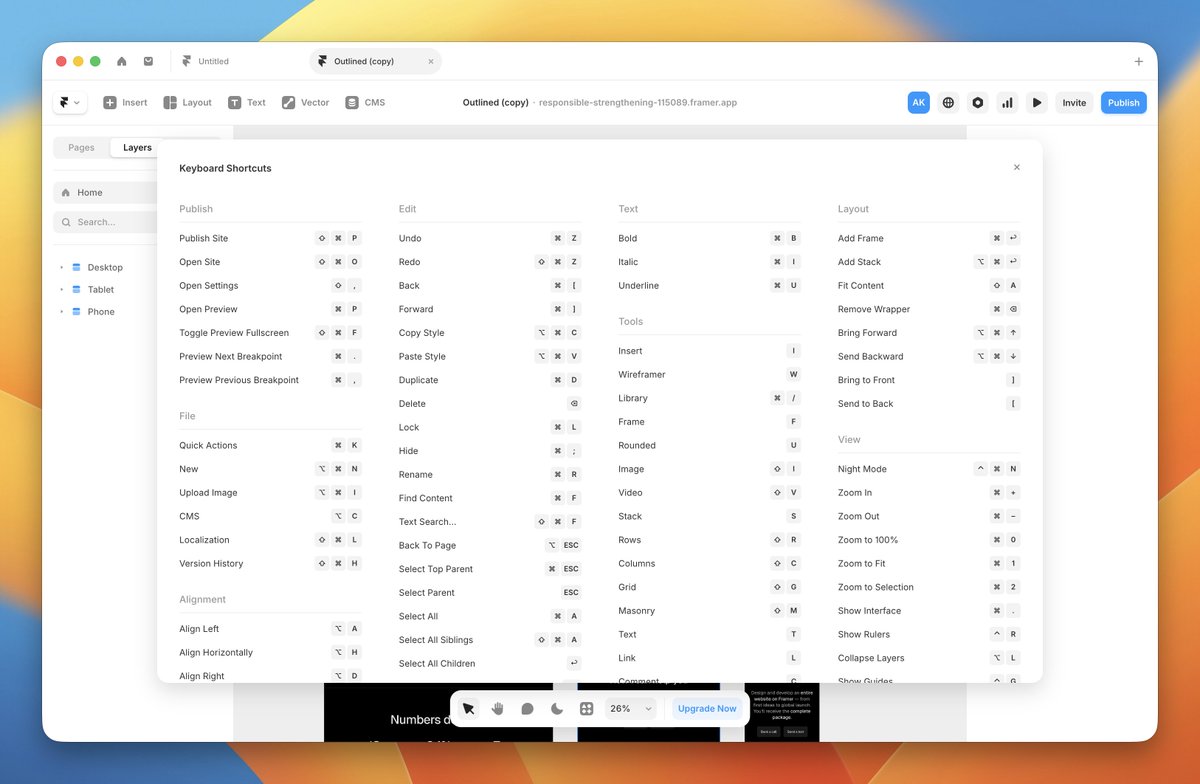Image resolution: width=1200 pixels, height=784 pixels.
Task: Click the Masonry shortcut label
Action: click(636, 610)
